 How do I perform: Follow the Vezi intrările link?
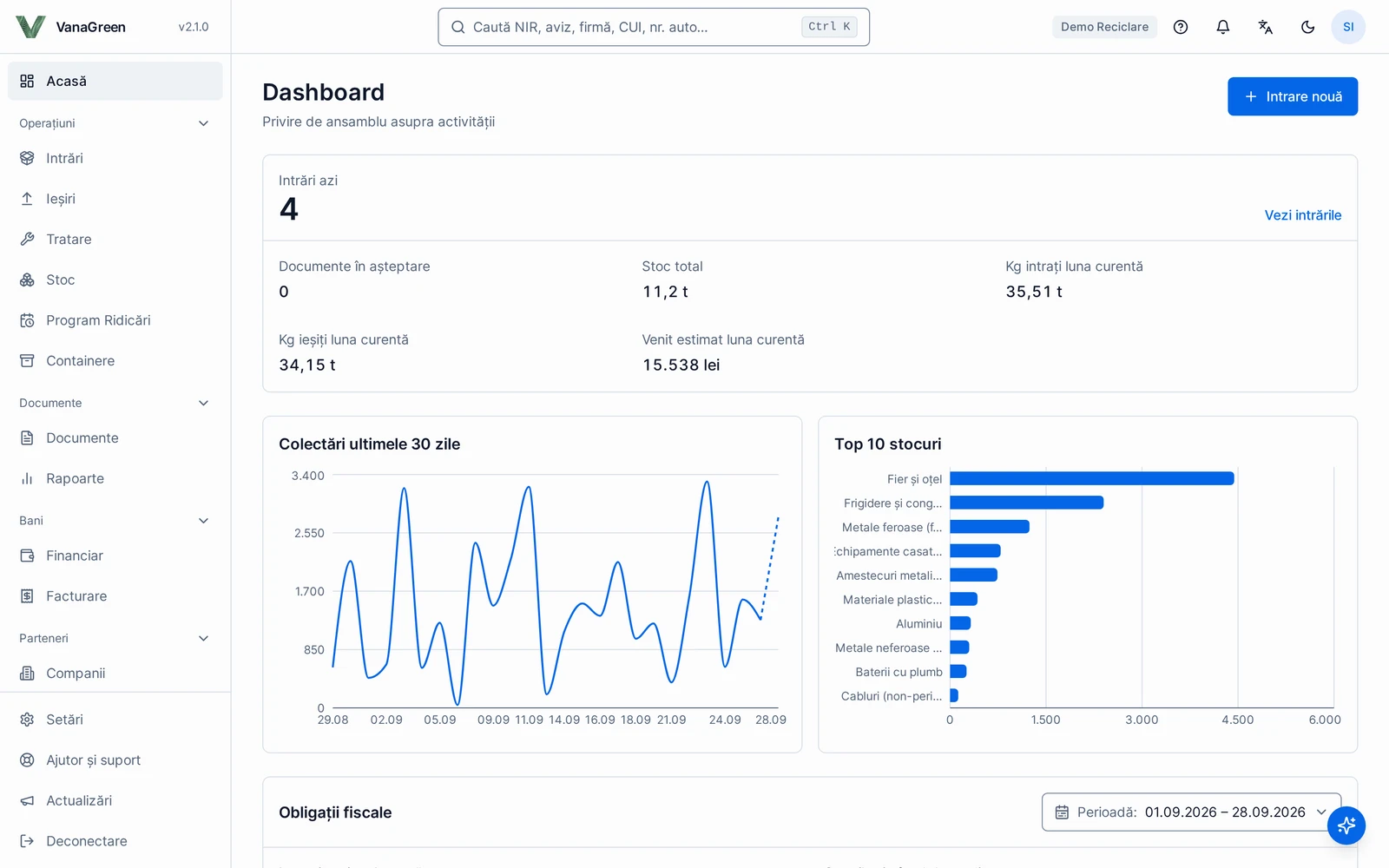point(1302,215)
